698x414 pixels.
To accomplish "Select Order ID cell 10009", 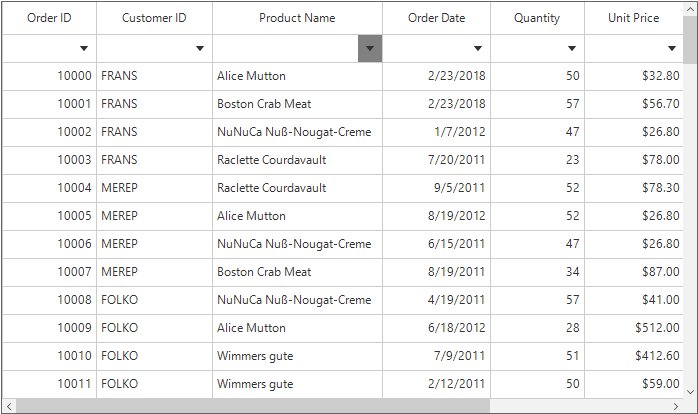I will 49,329.
